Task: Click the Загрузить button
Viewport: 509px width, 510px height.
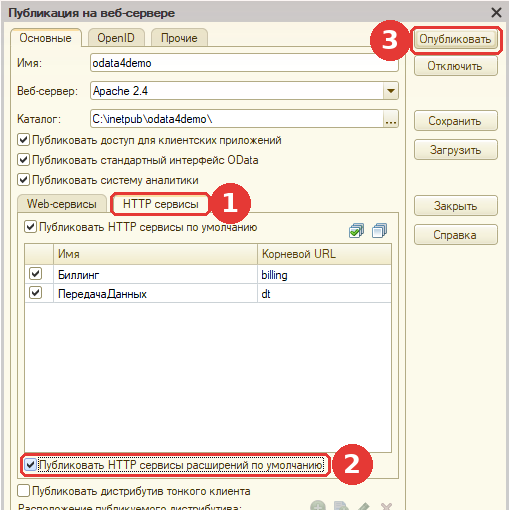Action: [x=455, y=150]
